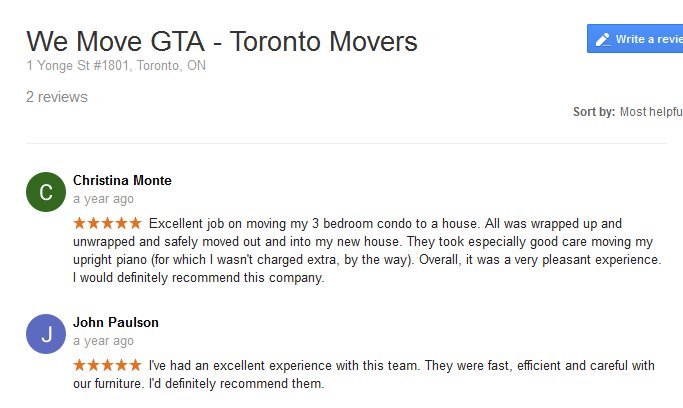Viewport: 683px width, 408px height.
Task: Open the Most helpful sort dropdown
Action: 651,112
